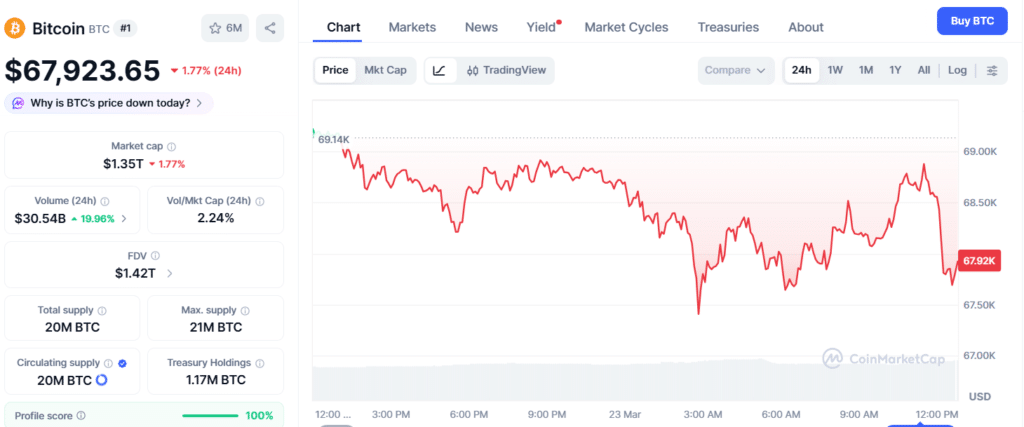
Task: Switch chart to Mkt Cap view
Action: [x=385, y=70]
